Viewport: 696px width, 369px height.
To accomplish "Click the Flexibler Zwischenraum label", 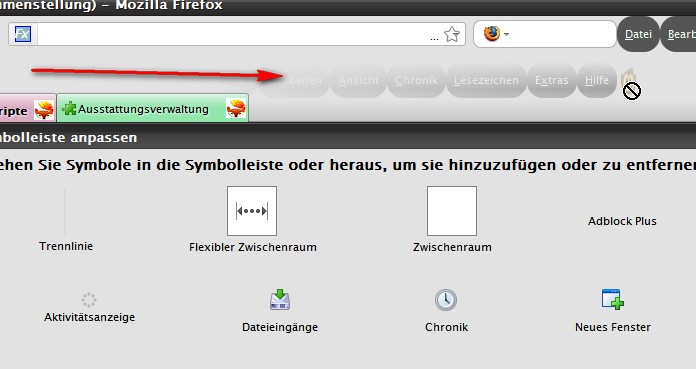I will (253, 247).
